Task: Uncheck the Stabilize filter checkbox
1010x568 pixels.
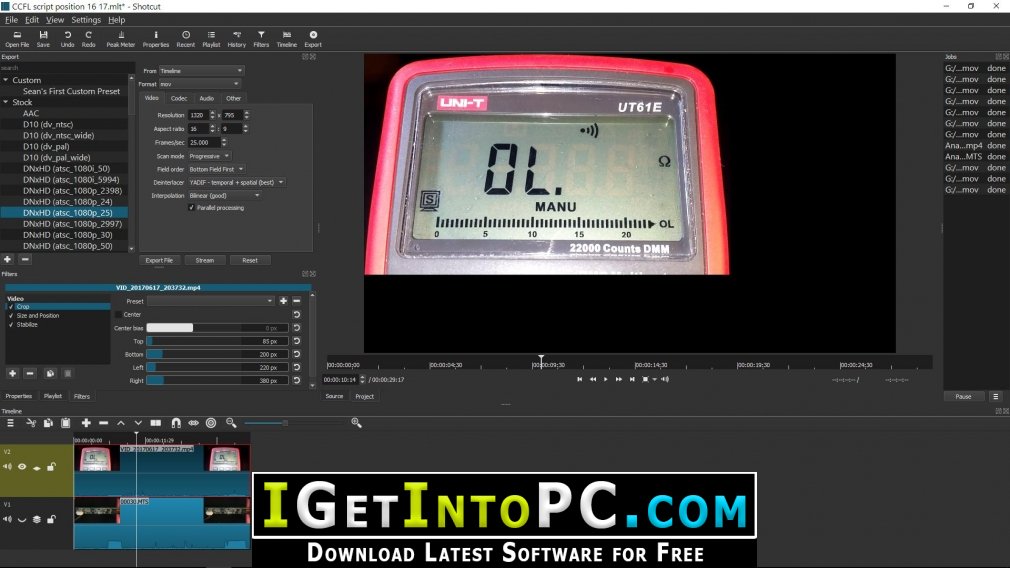Action: pyautogui.click(x=11, y=325)
